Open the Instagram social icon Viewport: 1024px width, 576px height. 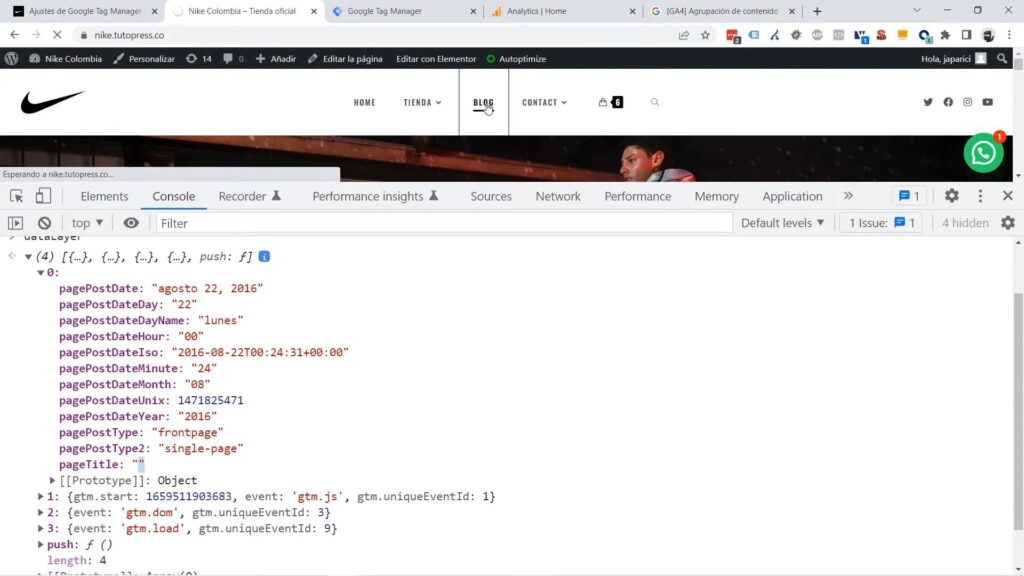pyautogui.click(x=967, y=102)
